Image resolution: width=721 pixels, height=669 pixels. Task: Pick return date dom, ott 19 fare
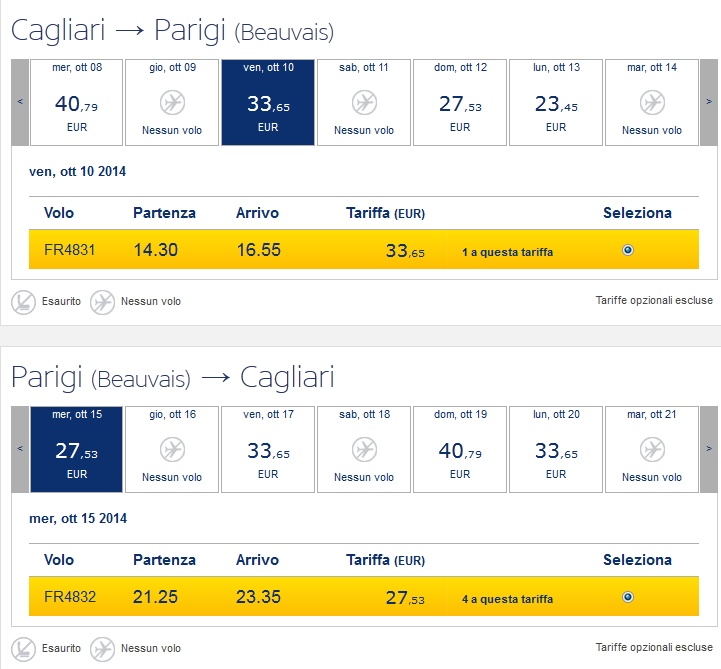click(460, 451)
